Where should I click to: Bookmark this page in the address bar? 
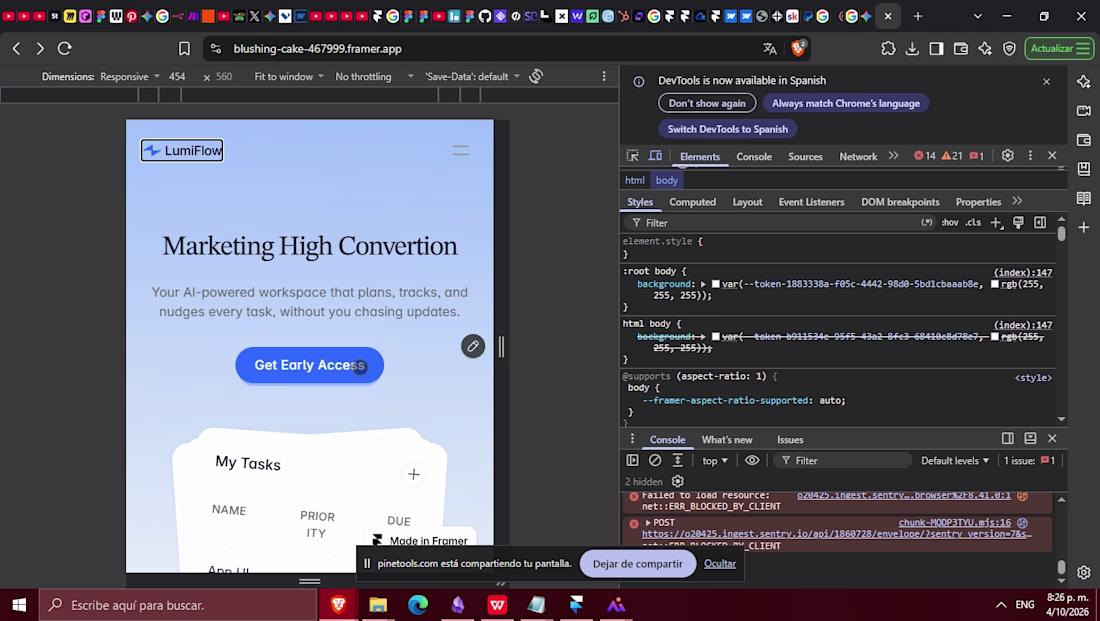[x=184, y=48]
